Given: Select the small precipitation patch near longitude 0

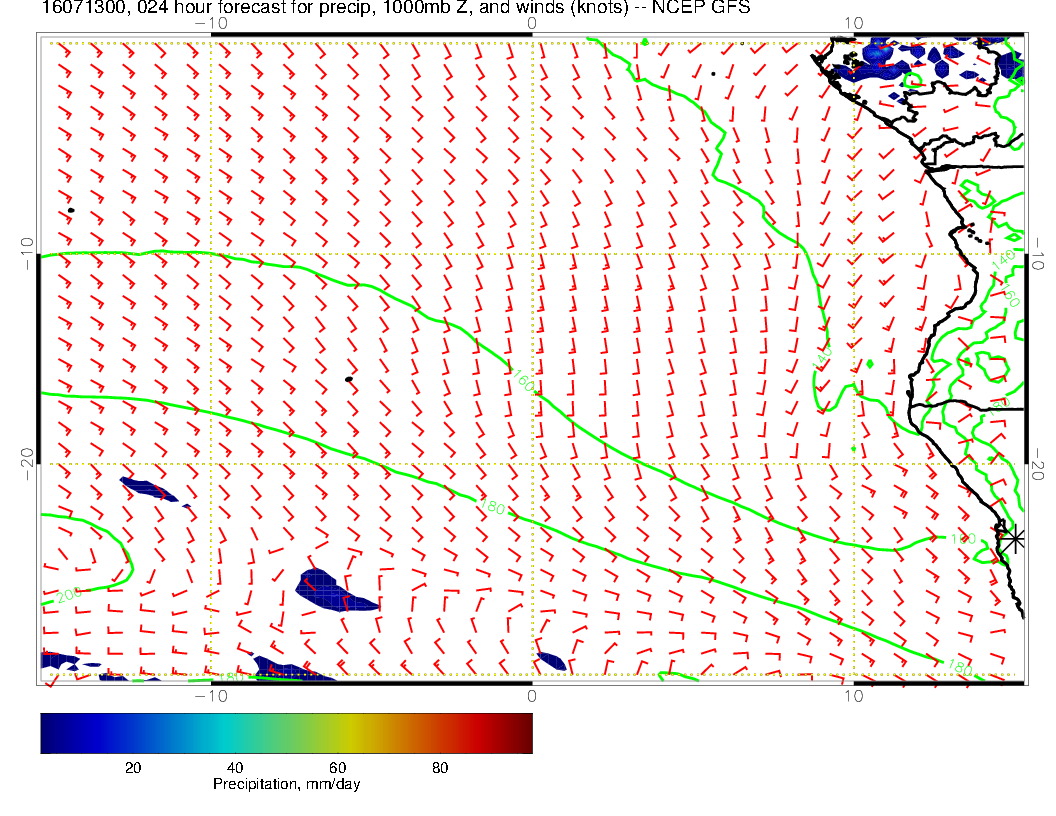Looking at the screenshot, I should click(x=551, y=660).
